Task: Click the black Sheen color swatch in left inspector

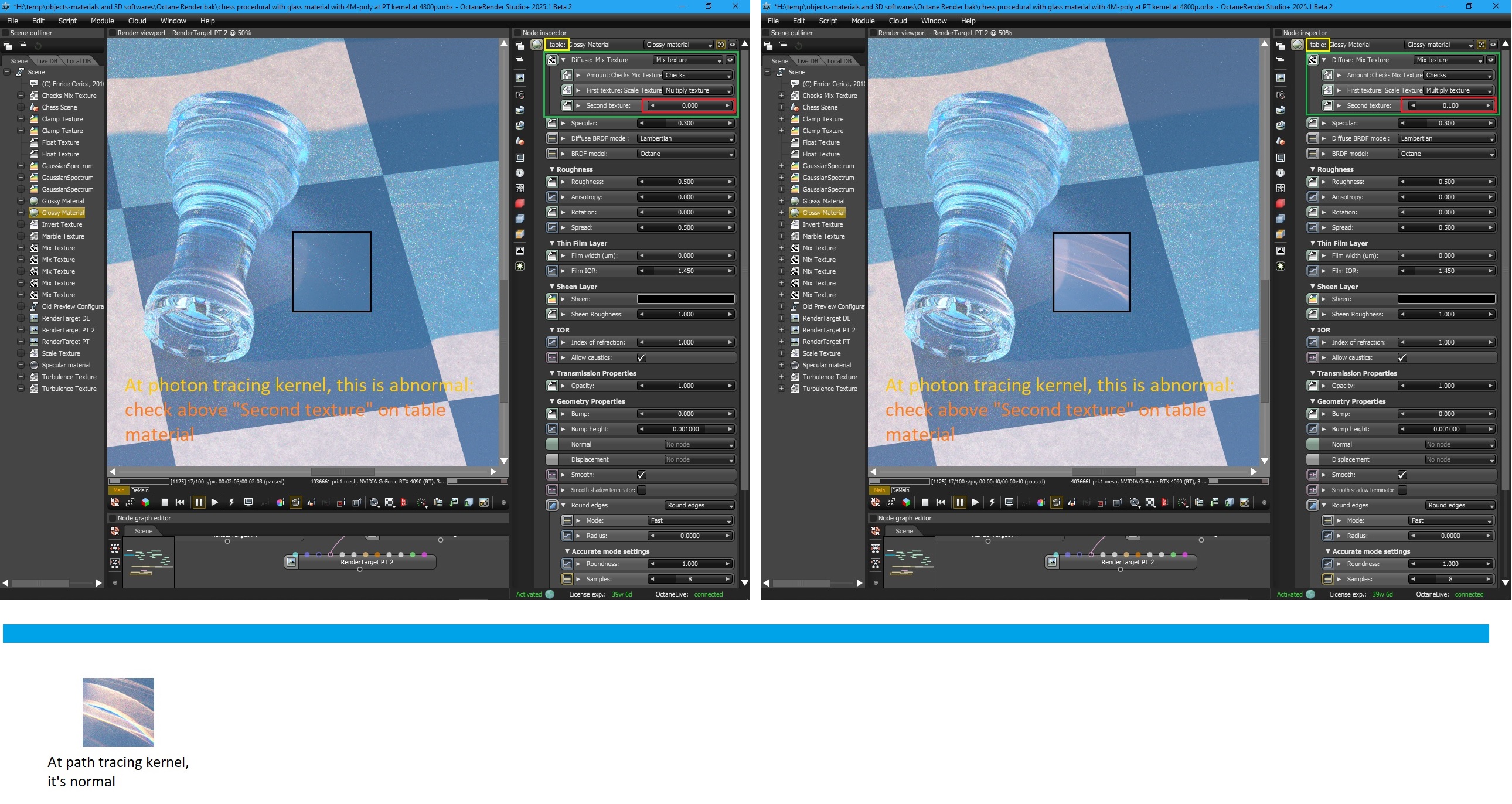Action: [686, 299]
